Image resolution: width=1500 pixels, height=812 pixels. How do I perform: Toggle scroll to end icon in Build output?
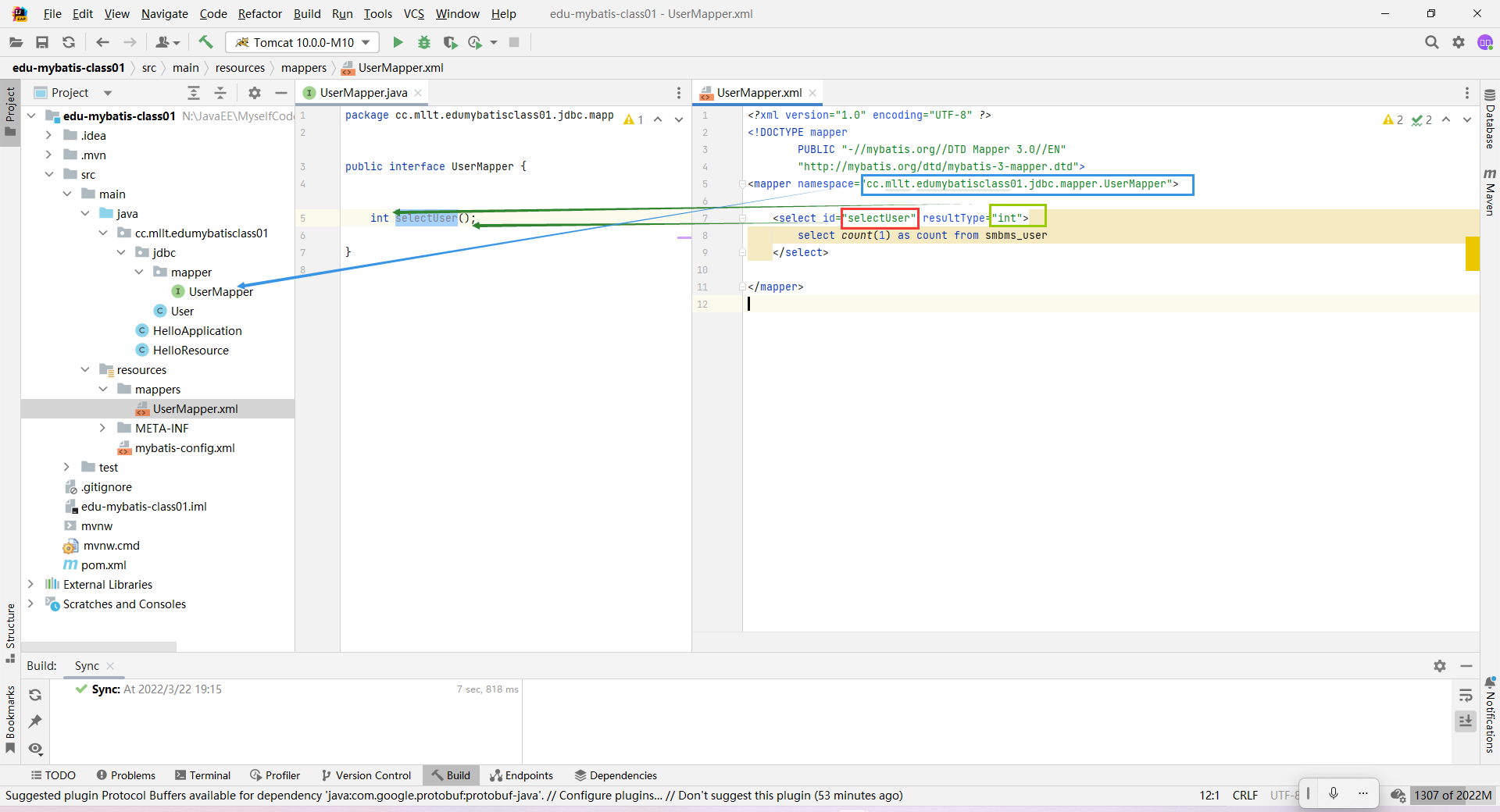click(x=1466, y=721)
